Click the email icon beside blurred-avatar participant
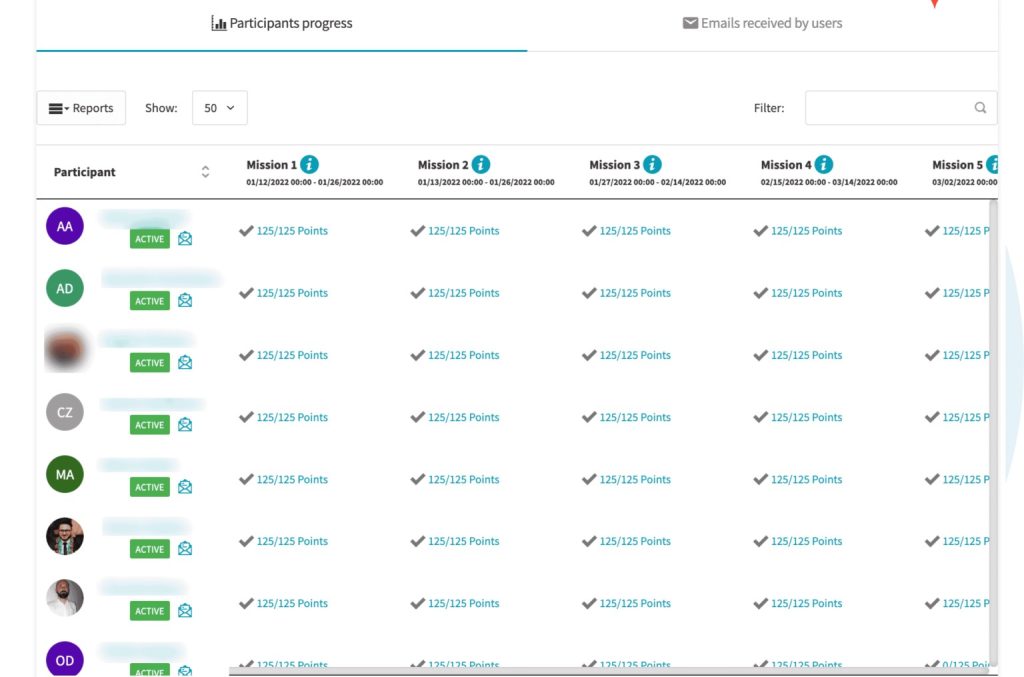 click(x=185, y=362)
